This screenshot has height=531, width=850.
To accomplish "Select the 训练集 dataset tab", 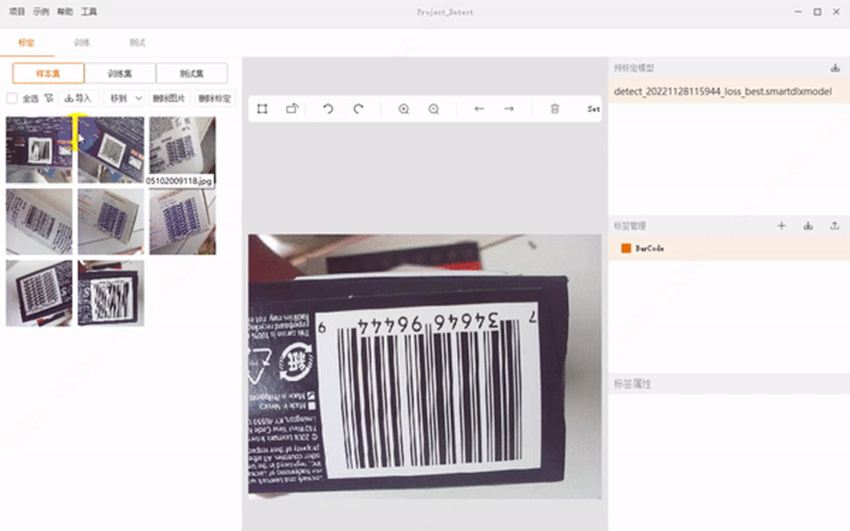I will pyautogui.click(x=119, y=73).
